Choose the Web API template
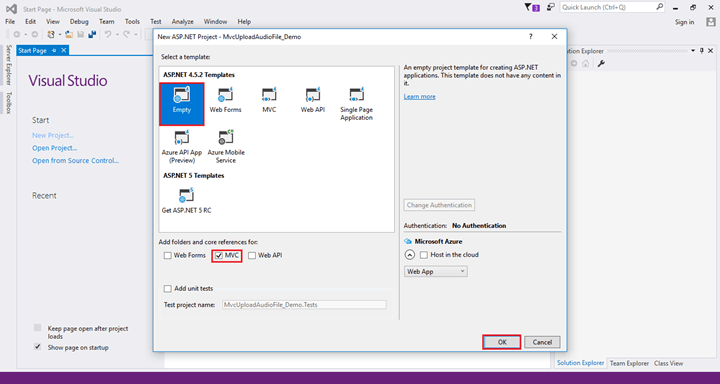The width and height of the screenshot is (720, 384). pos(313,100)
